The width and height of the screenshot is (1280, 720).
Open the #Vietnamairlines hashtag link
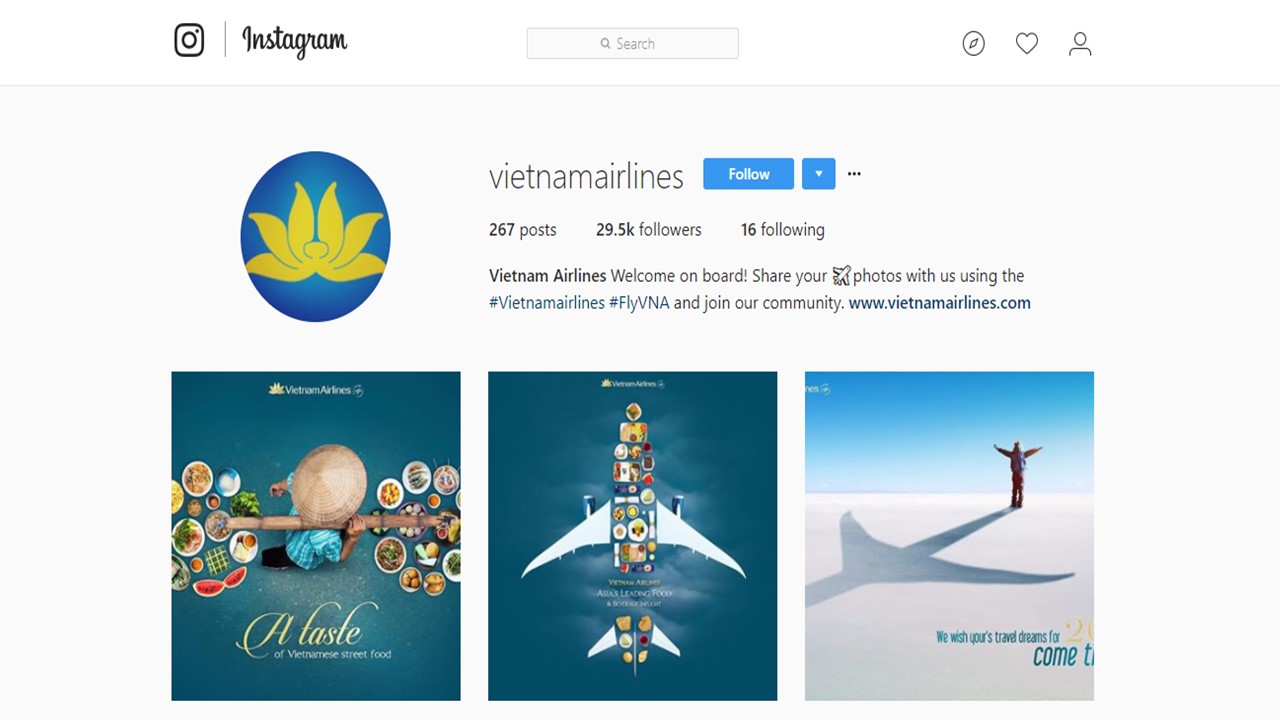pos(546,303)
